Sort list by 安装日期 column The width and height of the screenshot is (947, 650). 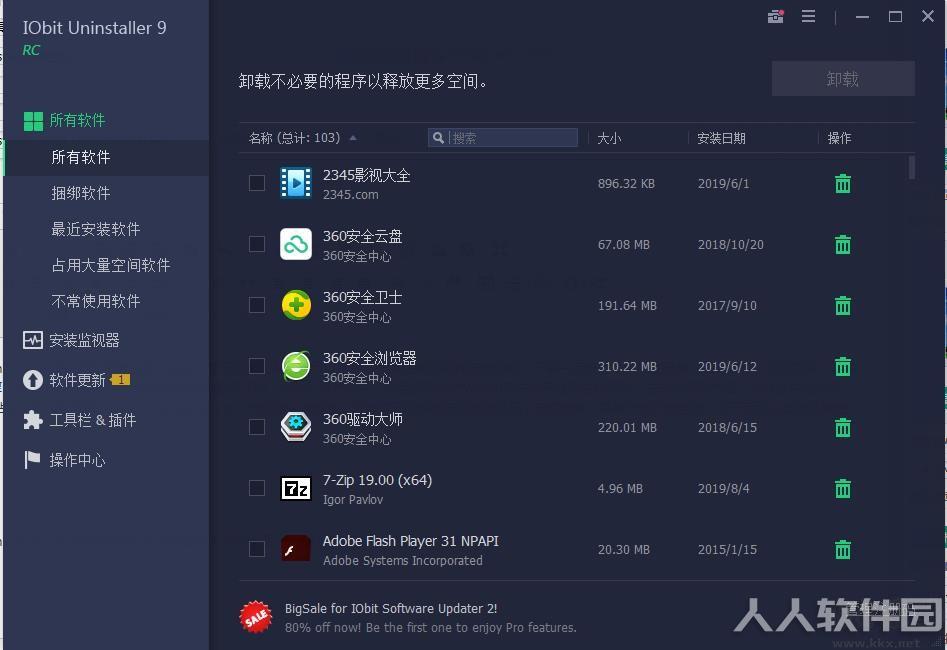[x=721, y=138]
